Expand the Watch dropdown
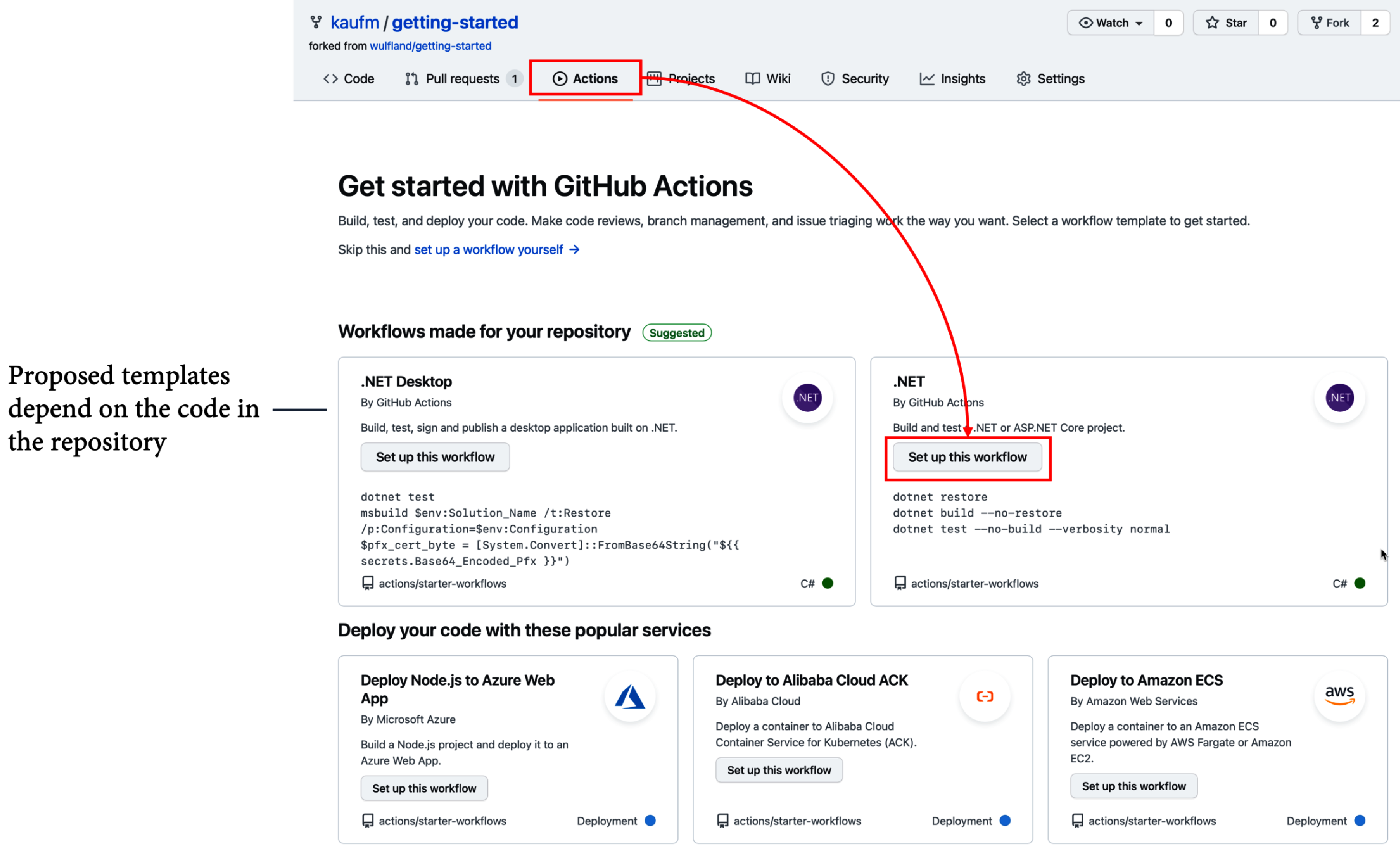This screenshot has width=1400, height=851. tap(1111, 23)
